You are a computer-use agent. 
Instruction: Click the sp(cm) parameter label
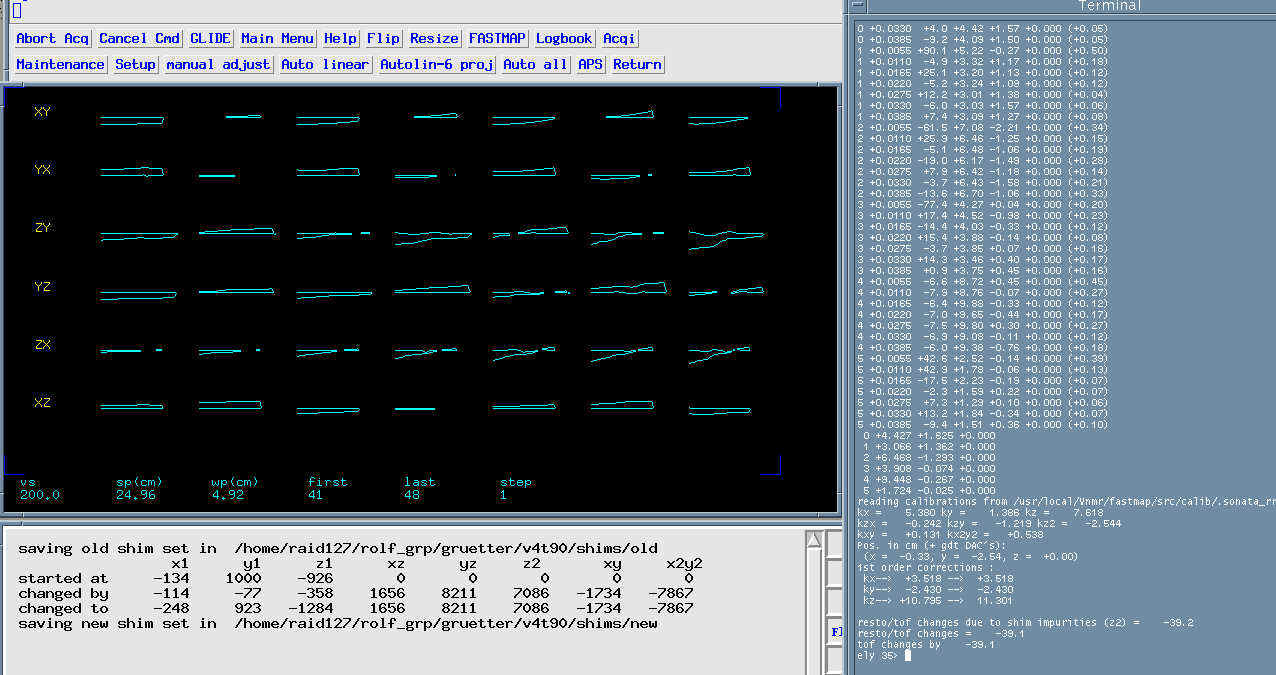click(140, 482)
